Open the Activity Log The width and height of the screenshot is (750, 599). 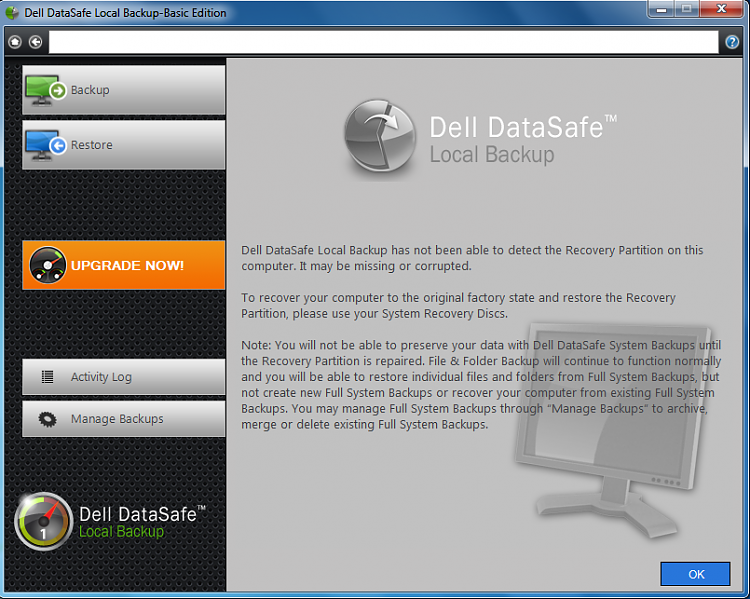coord(123,377)
